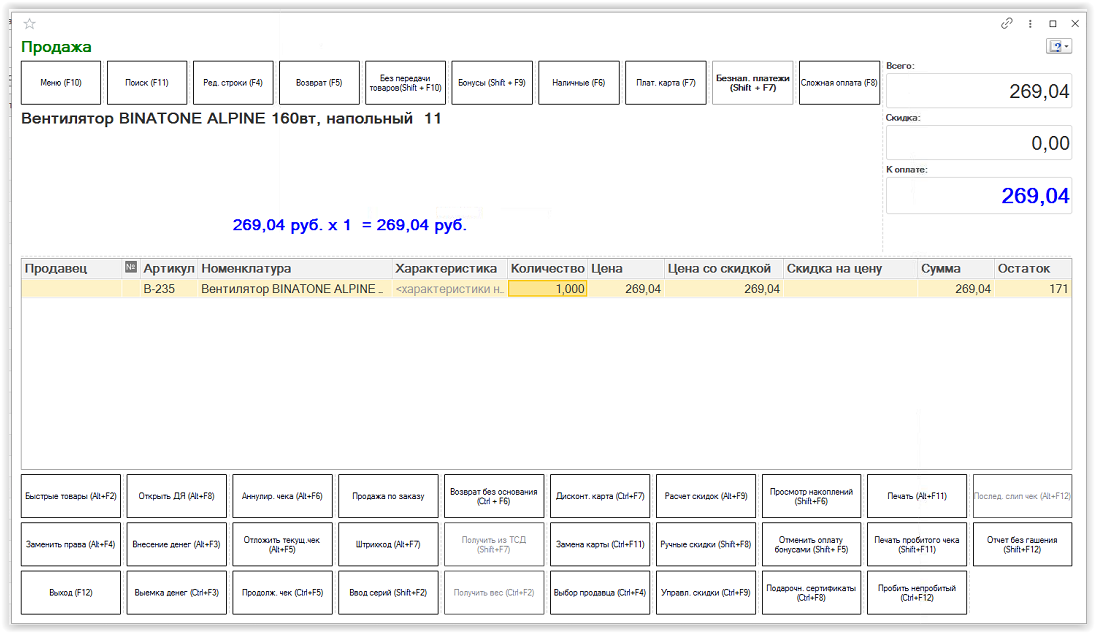Click Выход (F12) to exit
The image size is (1095, 633).
(x=71, y=592)
